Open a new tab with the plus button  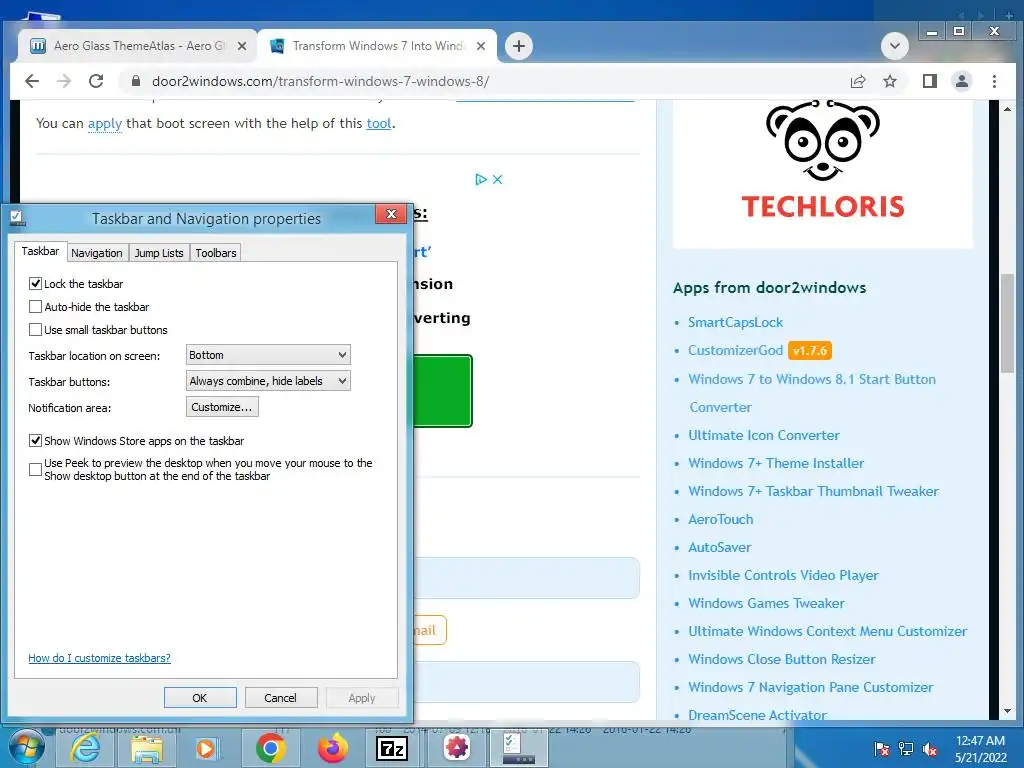point(519,46)
